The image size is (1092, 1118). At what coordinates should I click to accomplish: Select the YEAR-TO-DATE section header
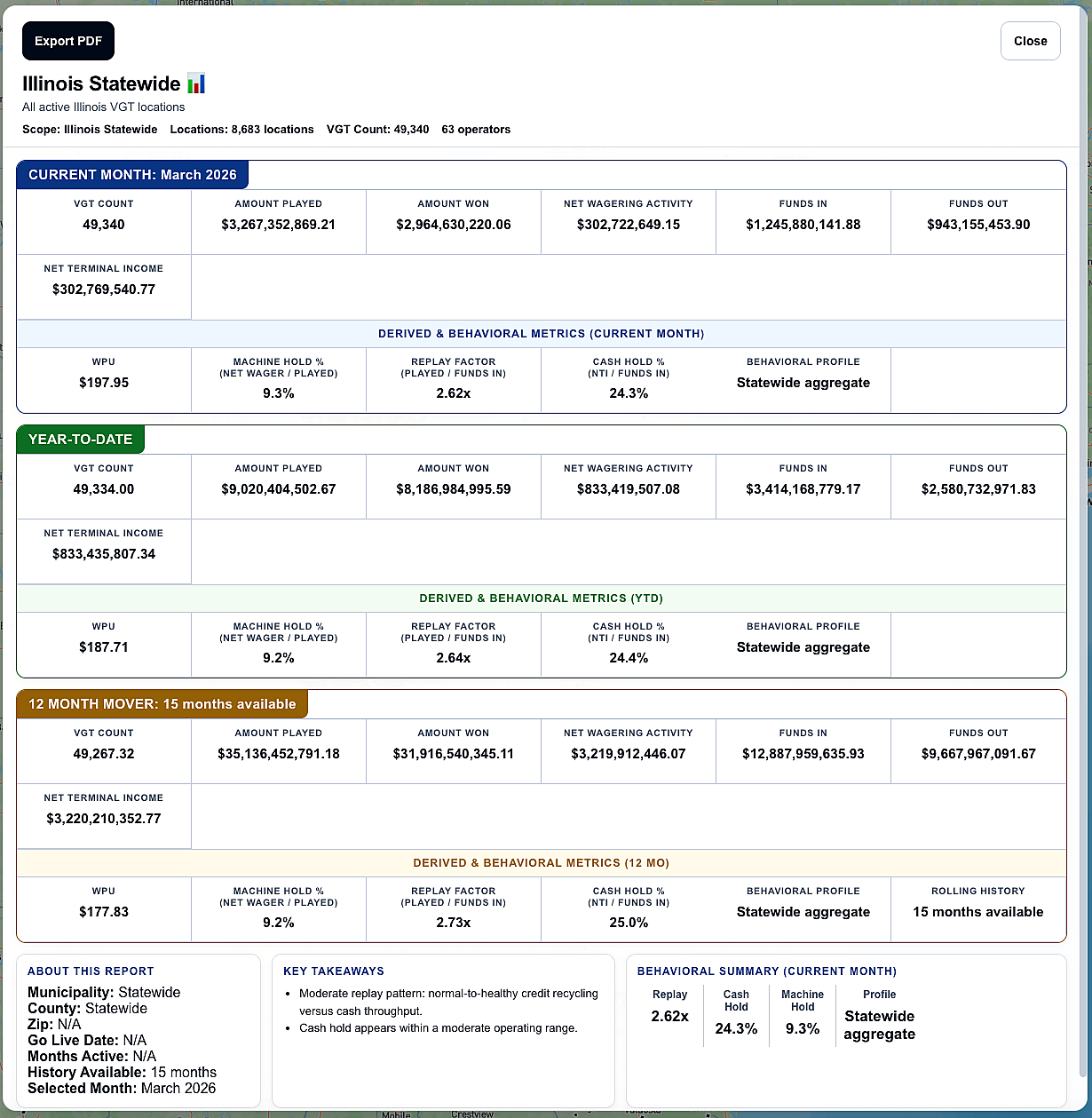[80, 439]
